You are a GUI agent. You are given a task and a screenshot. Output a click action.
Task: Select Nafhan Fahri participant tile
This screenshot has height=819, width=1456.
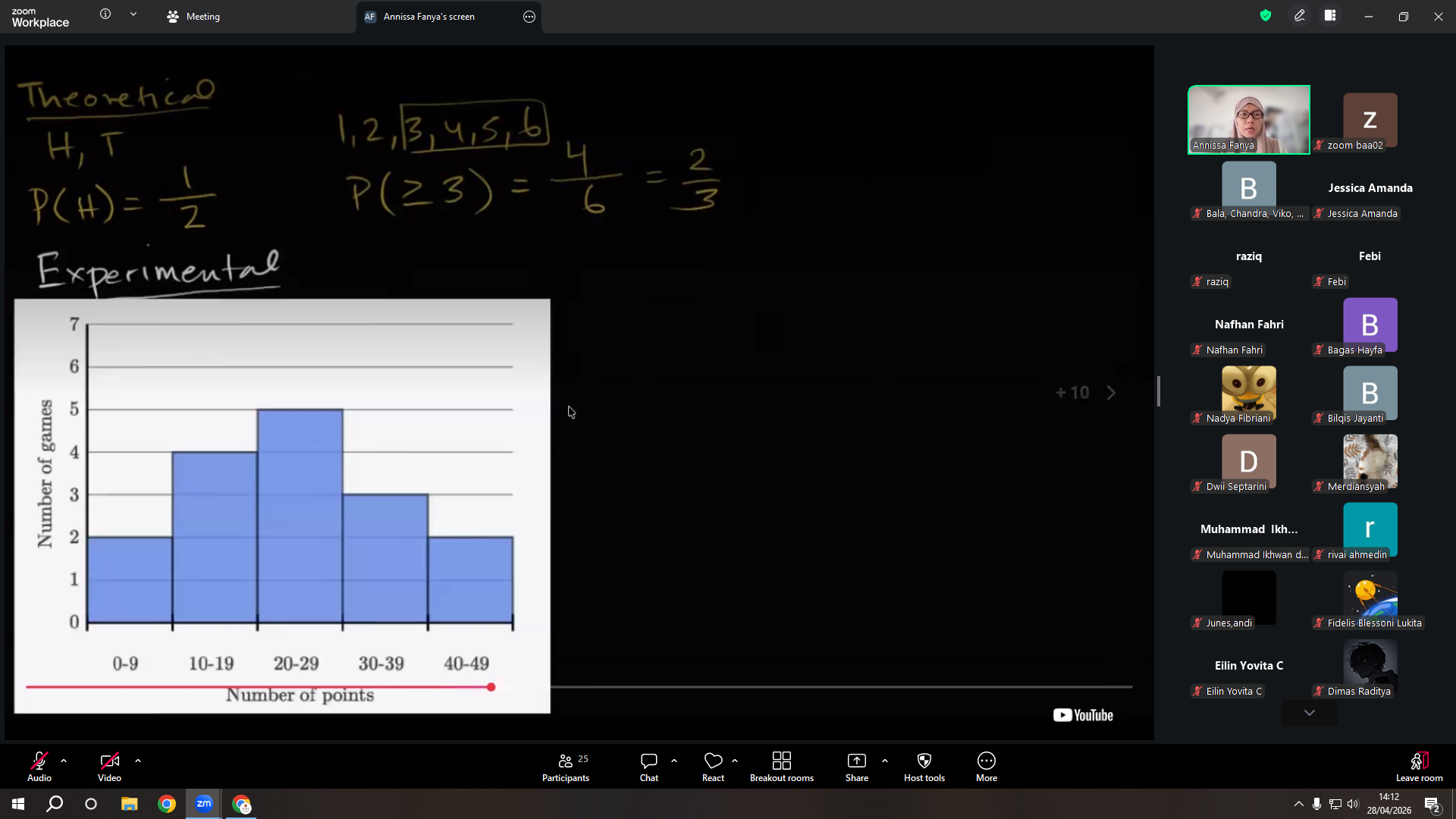1249,325
